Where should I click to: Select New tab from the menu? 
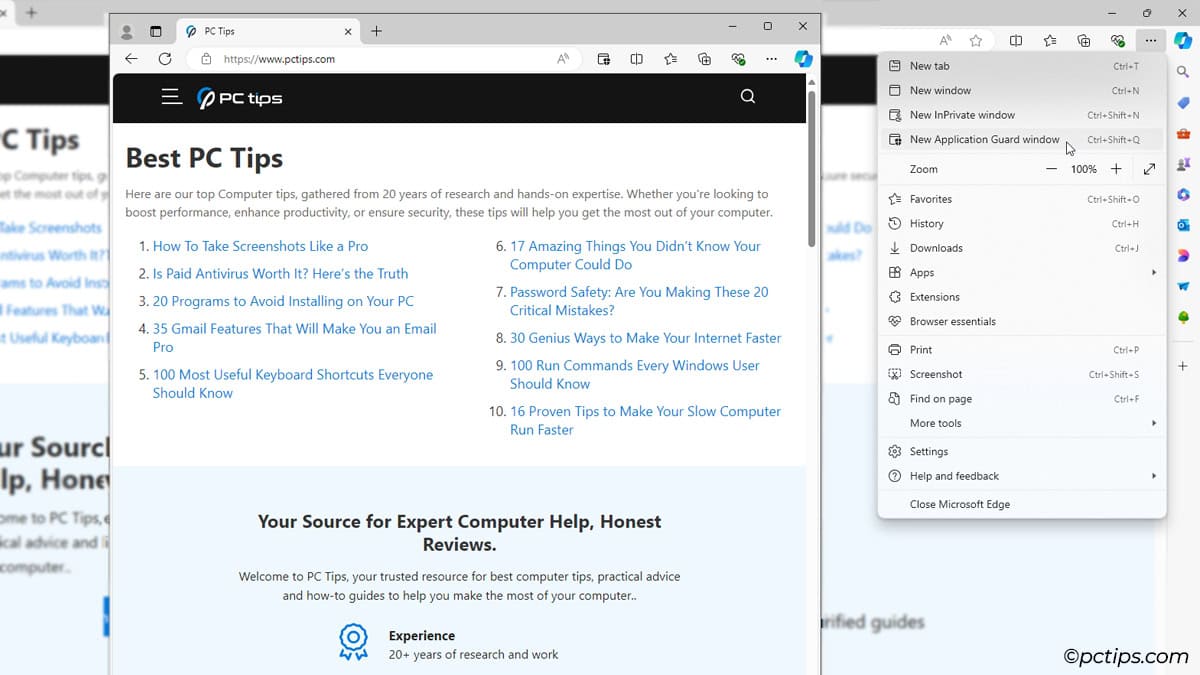point(1022,66)
